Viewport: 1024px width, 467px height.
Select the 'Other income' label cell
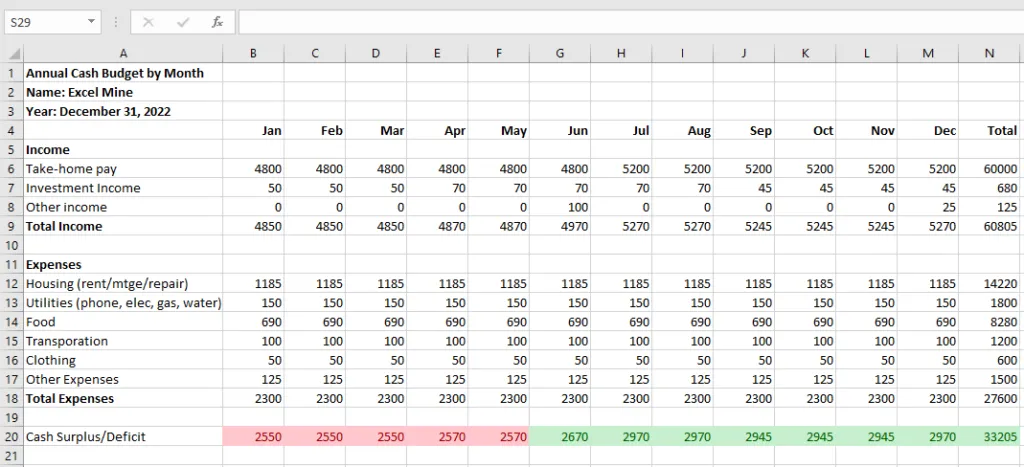123,207
